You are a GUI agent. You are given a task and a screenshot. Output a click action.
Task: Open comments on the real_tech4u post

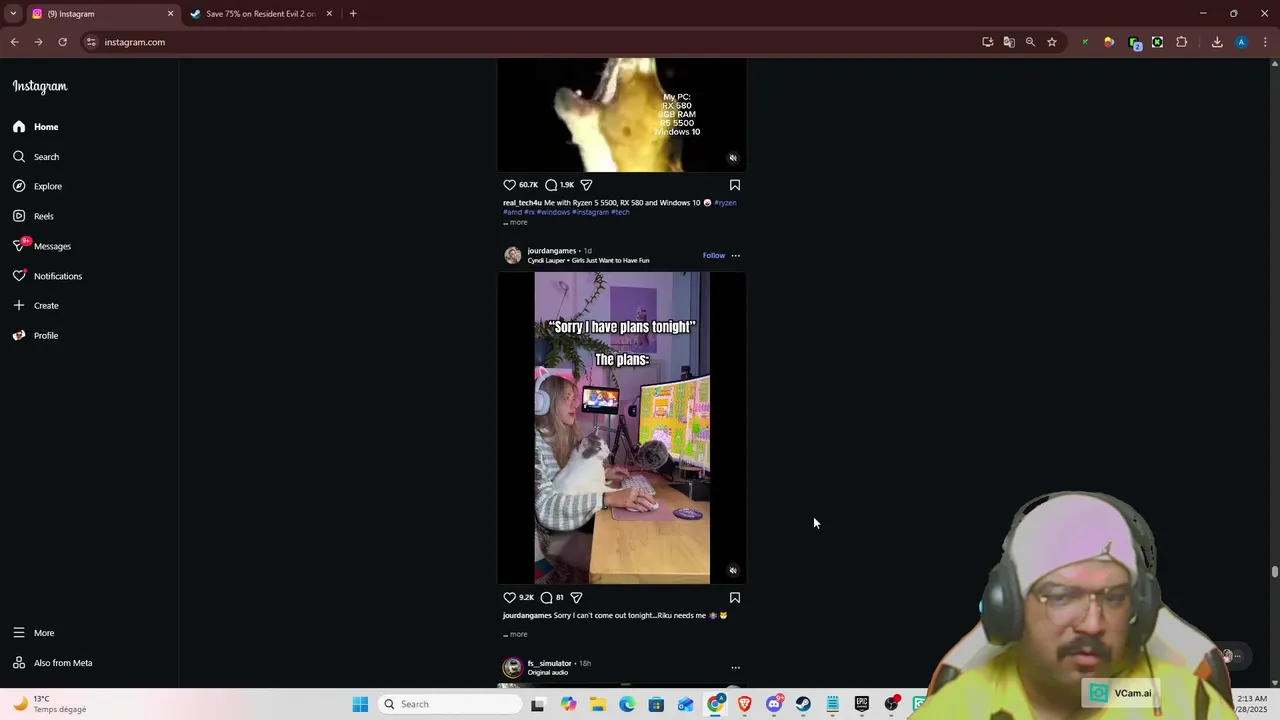[x=551, y=185]
